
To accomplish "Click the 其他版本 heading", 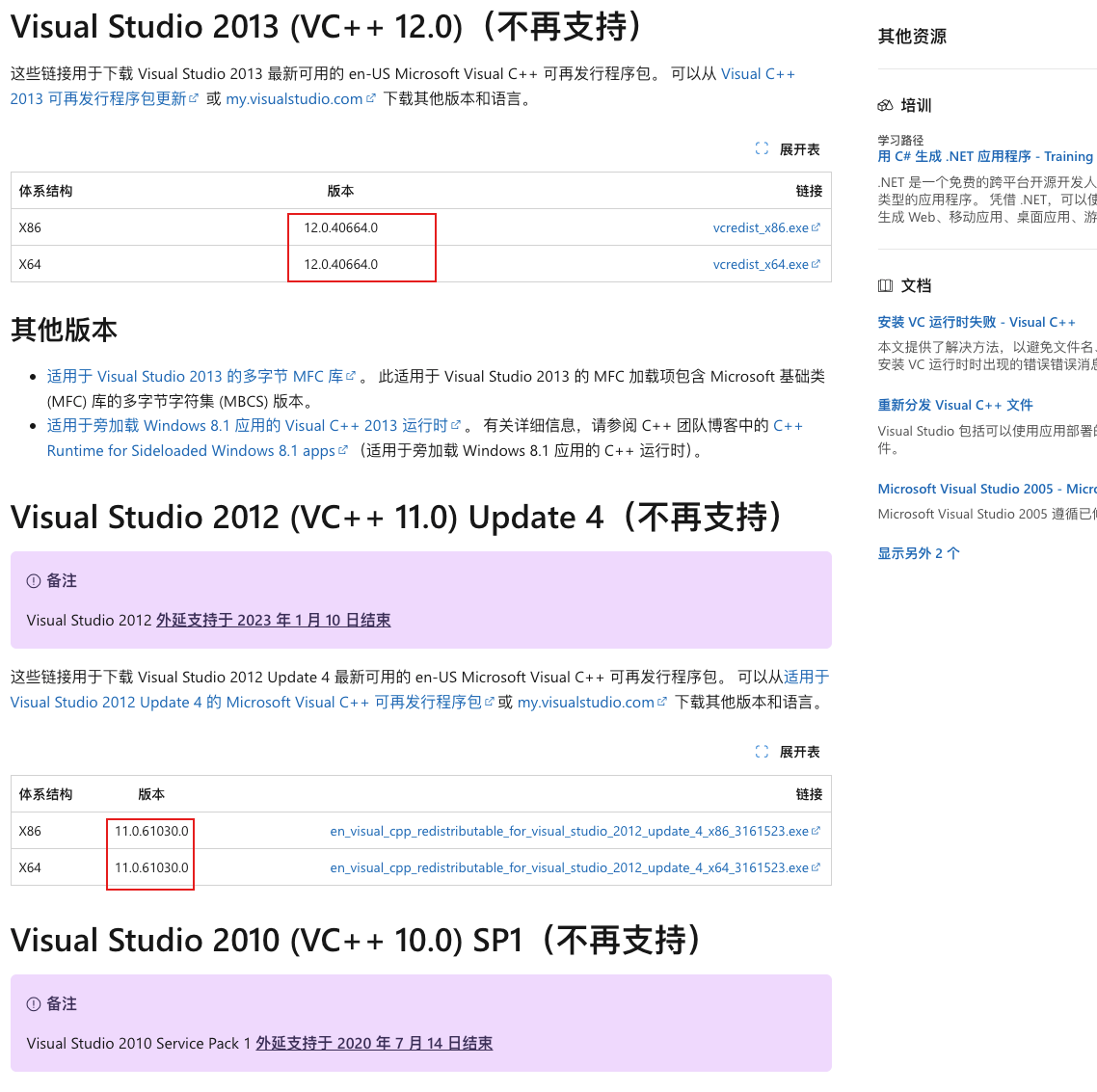I will [64, 330].
